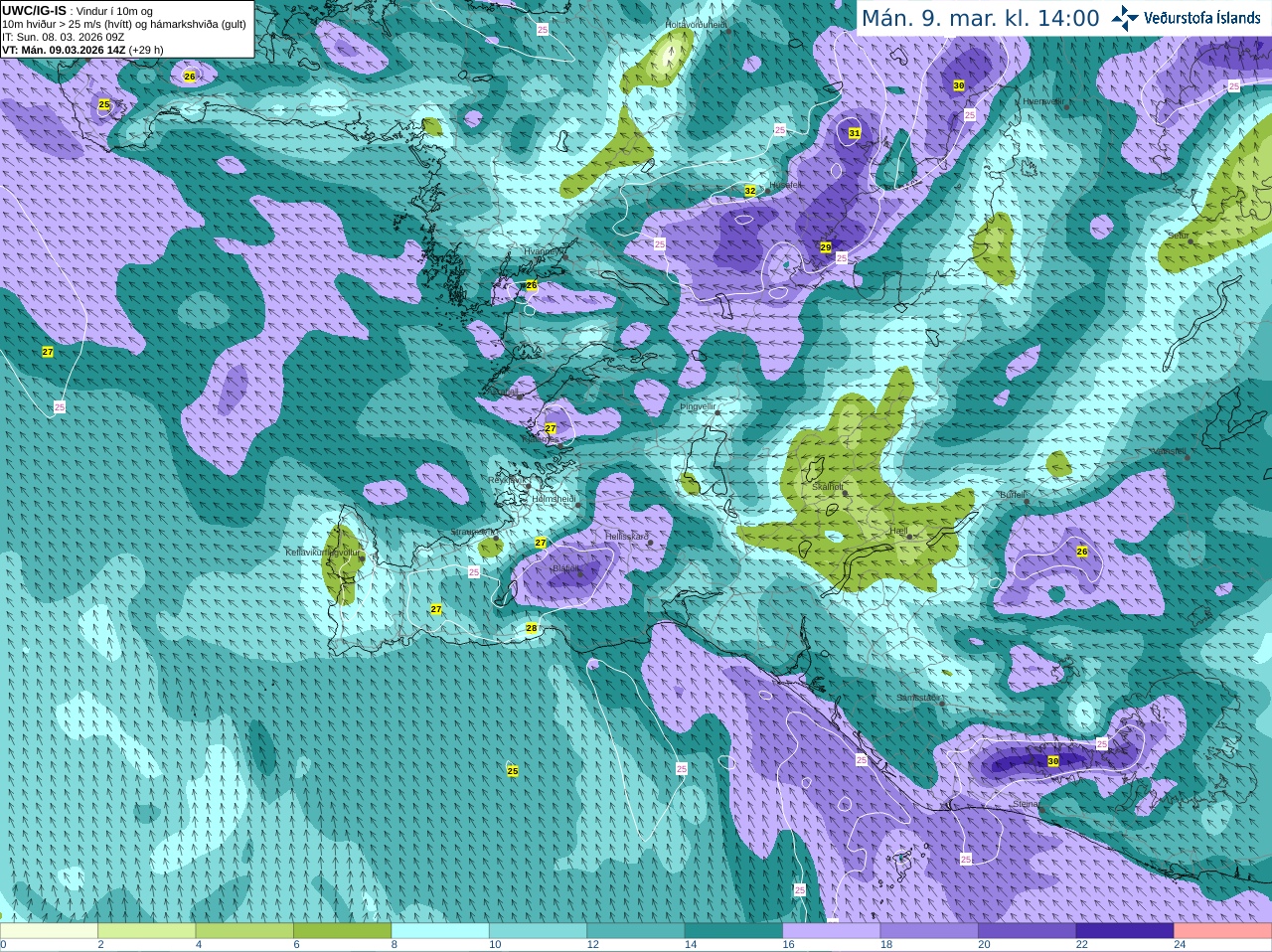Pick the olive green 6–8 legend swatch
This screenshot has width=1272, height=952.
[342, 930]
